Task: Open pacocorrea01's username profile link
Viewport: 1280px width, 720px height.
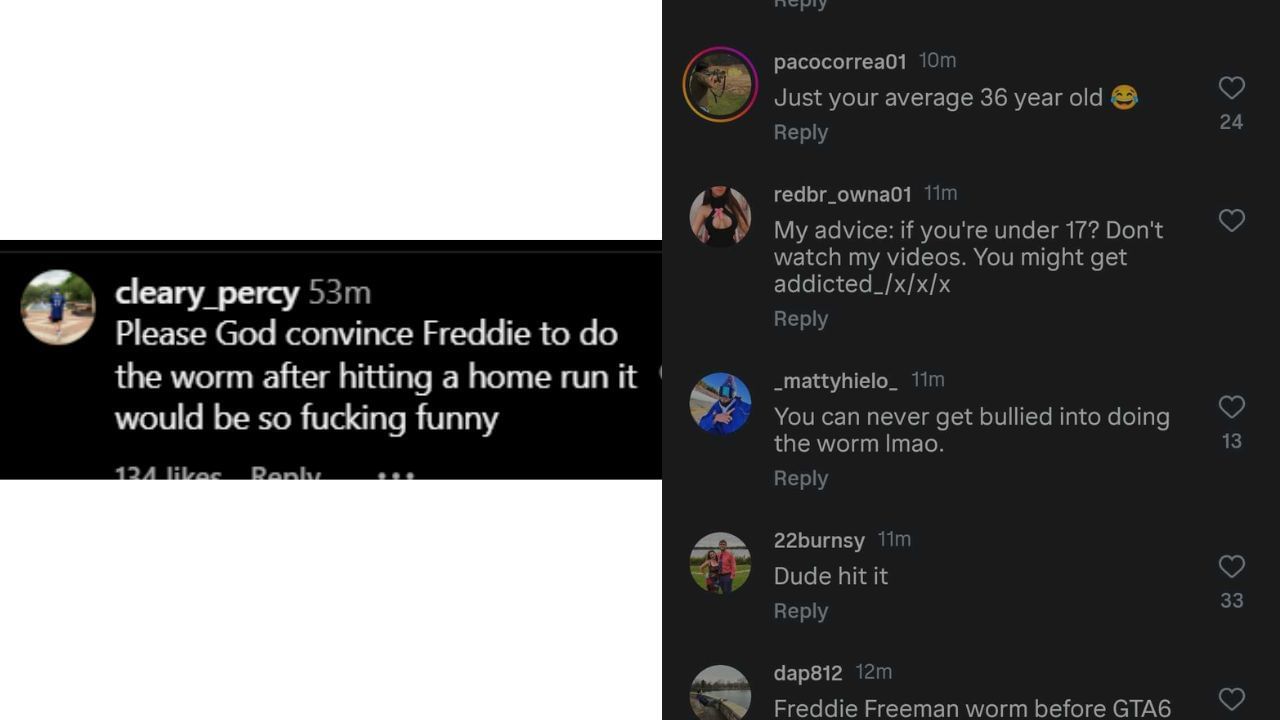Action: pyautogui.click(x=840, y=61)
